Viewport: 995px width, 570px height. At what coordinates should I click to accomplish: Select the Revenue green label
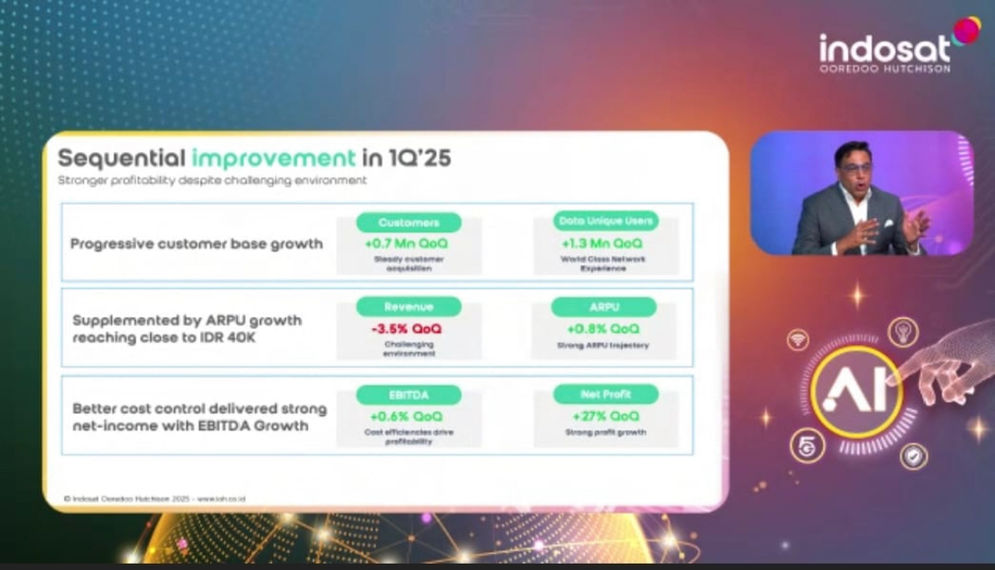[x=409, y=307]
